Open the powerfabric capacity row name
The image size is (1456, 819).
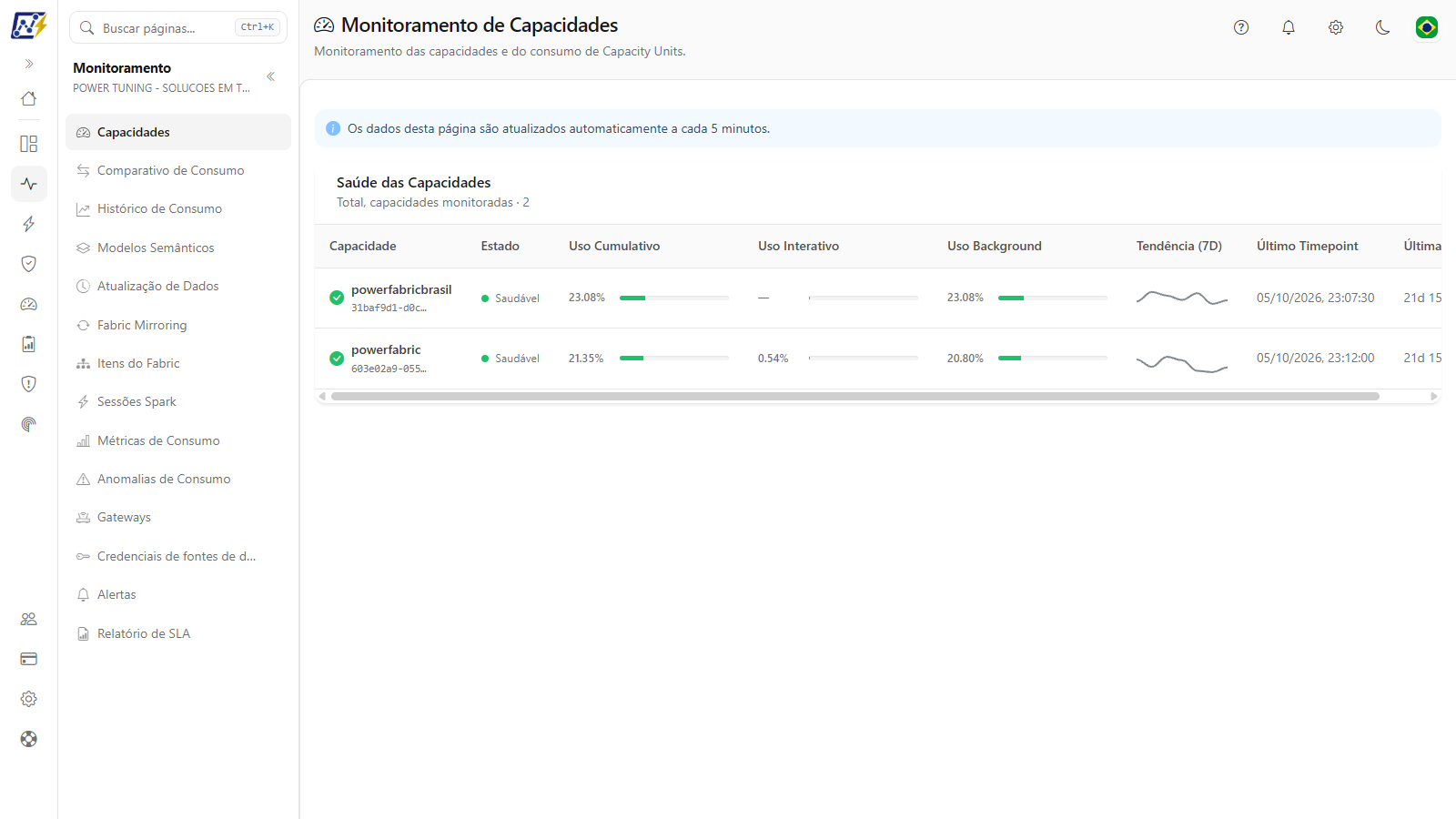point(386,349)
